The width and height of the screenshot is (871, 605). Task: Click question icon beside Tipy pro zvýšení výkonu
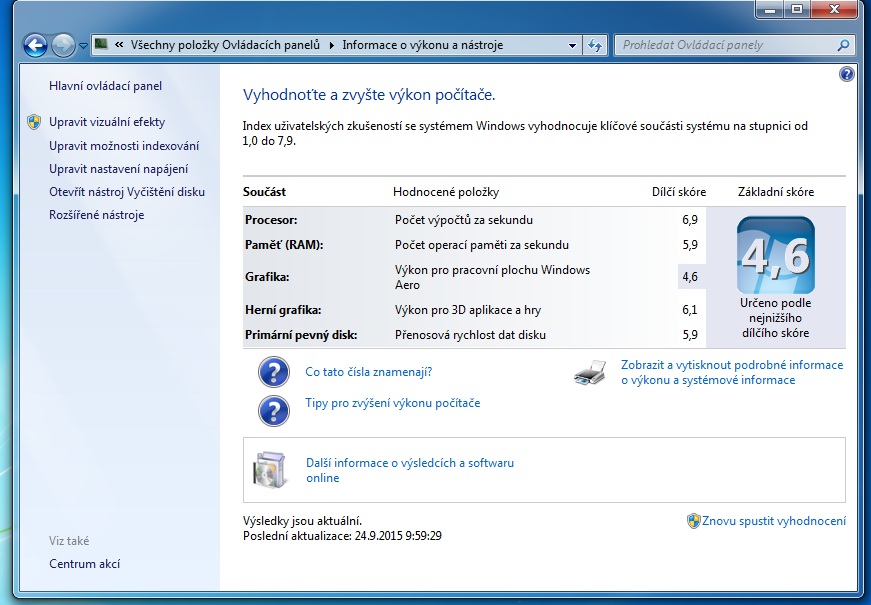pyautogui.click(x=273, y=411)
